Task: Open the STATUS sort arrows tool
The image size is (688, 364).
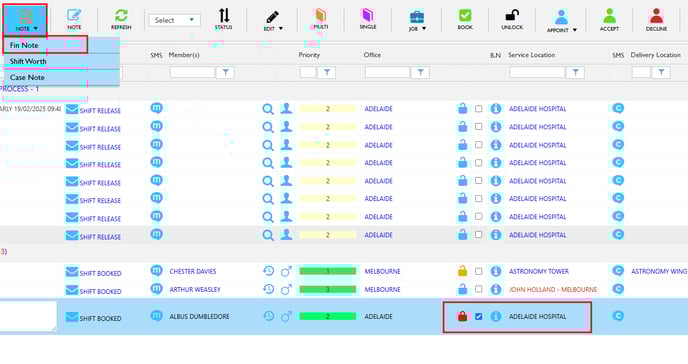Action: click(x=224, y=19)
